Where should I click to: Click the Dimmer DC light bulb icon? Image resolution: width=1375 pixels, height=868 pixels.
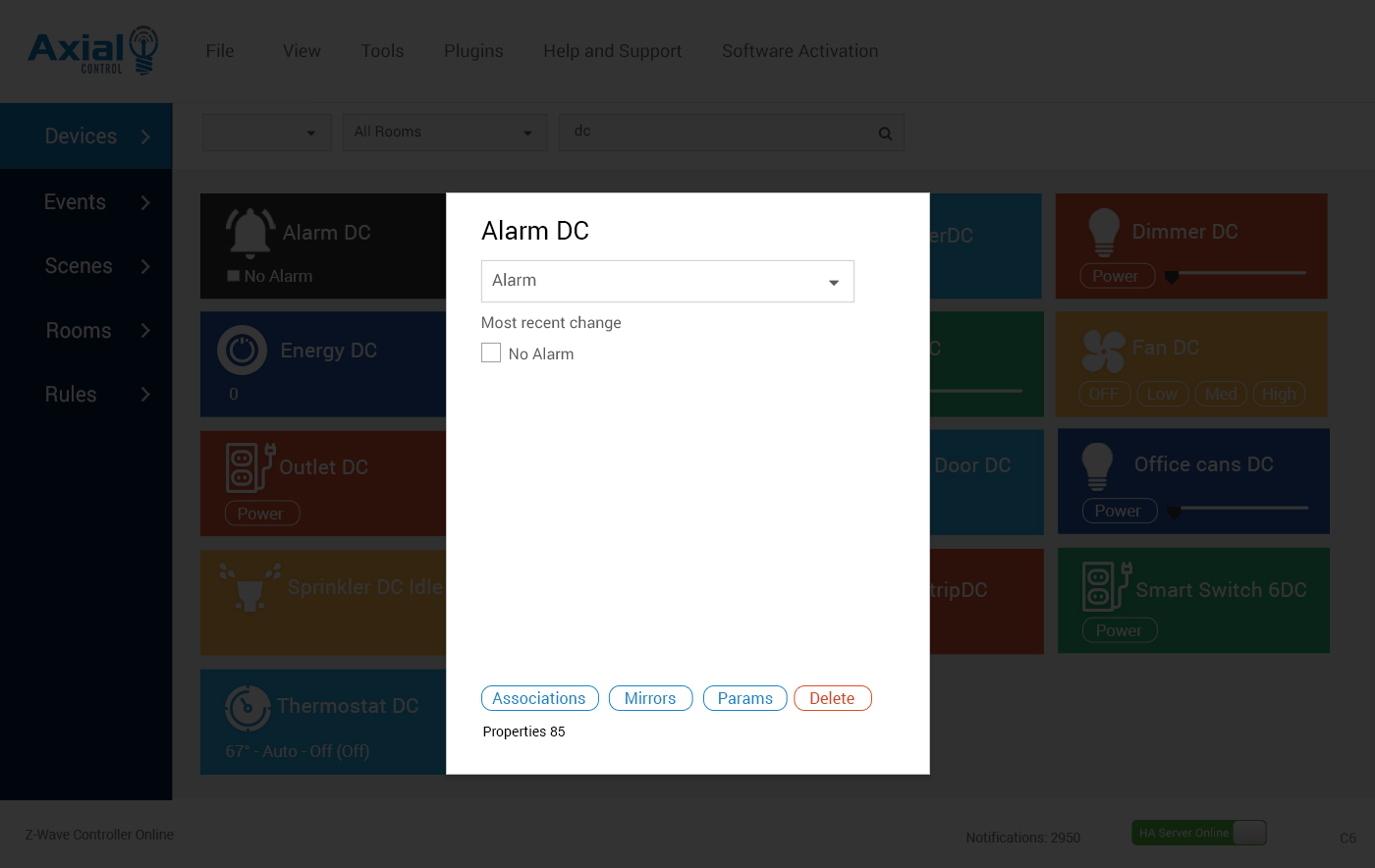(1104, 233)
